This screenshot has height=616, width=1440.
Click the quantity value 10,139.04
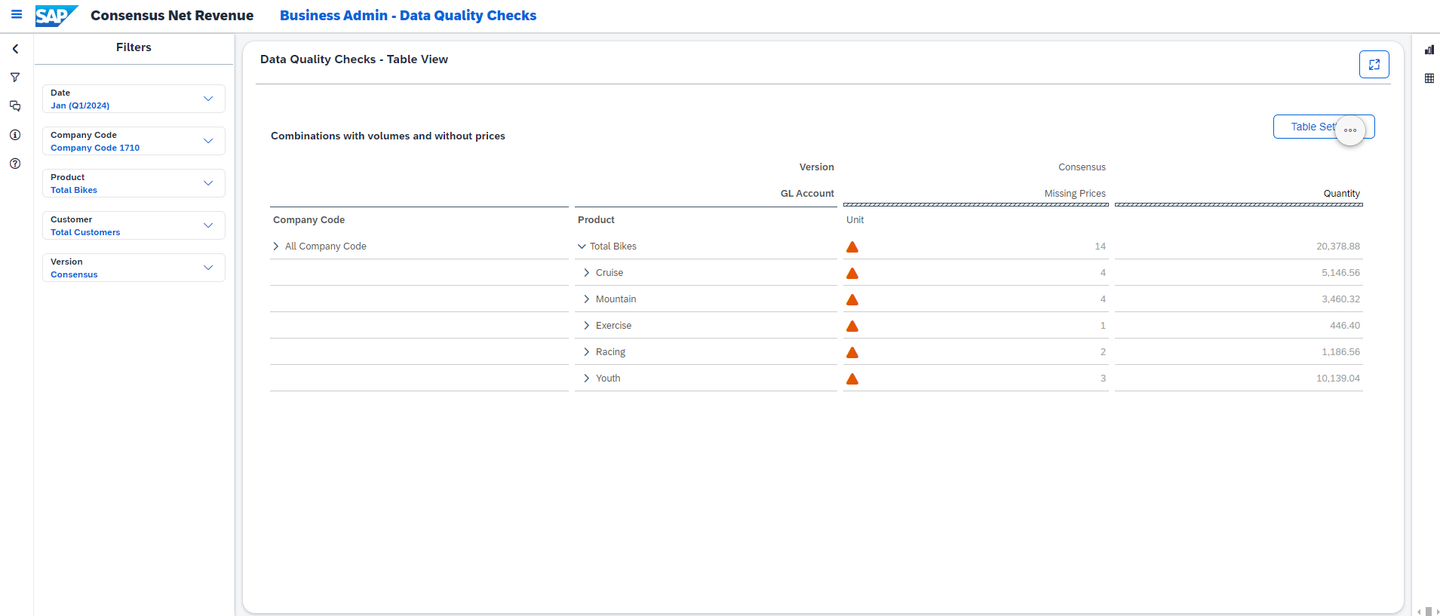click(x=1338, y=379)
